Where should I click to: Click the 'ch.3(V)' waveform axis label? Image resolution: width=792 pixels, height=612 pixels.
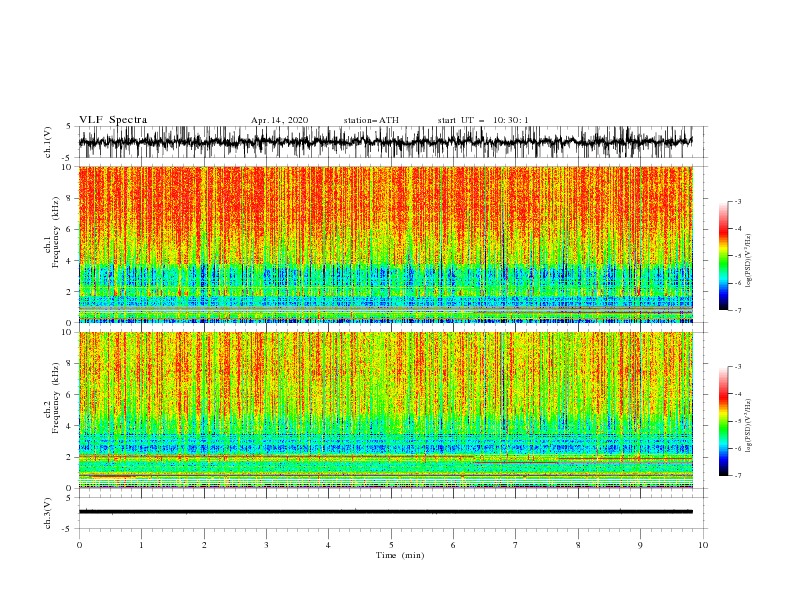pyautogui.click(x=48, y=513)
